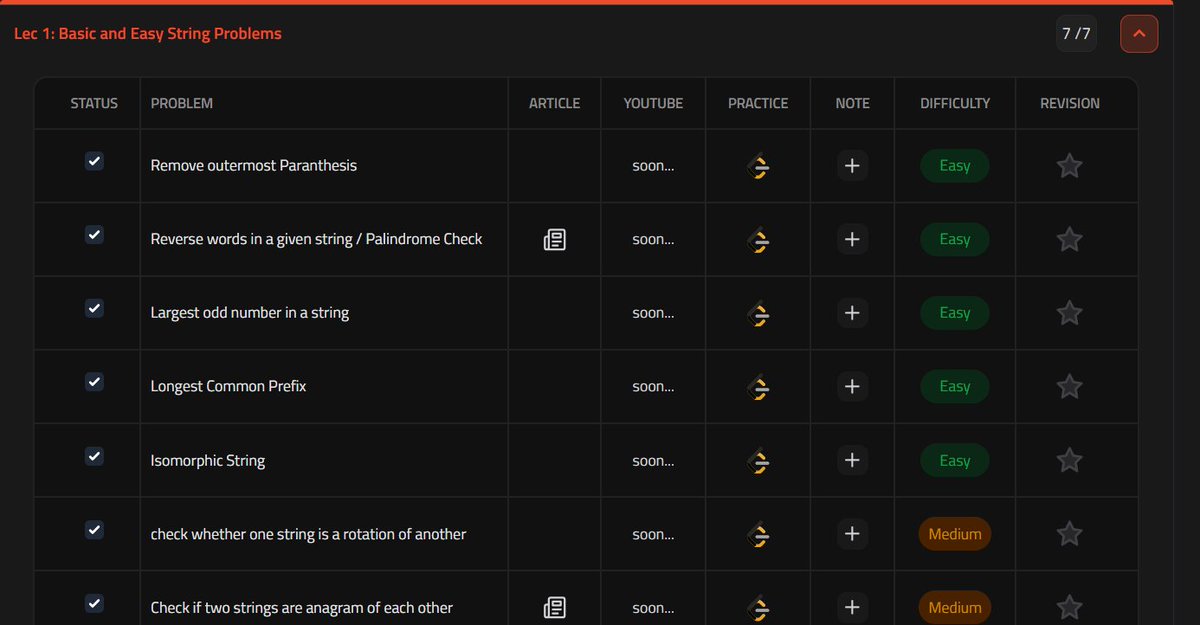The image size is (1200, 625).
Task: Uncheck status of Longest Common Prefix
Action: click(94, 382)
